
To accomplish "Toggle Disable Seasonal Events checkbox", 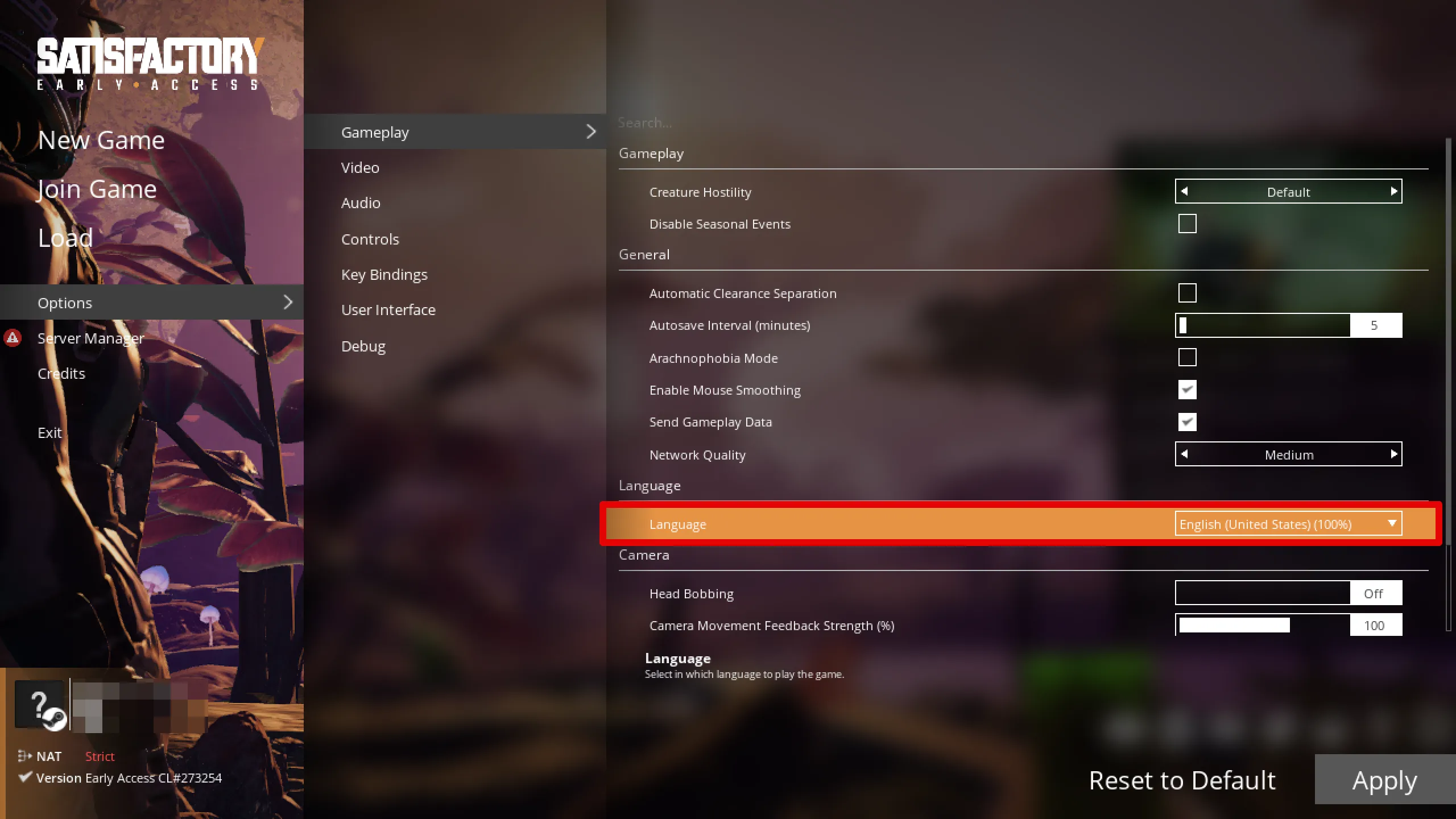I will 1187,223.
